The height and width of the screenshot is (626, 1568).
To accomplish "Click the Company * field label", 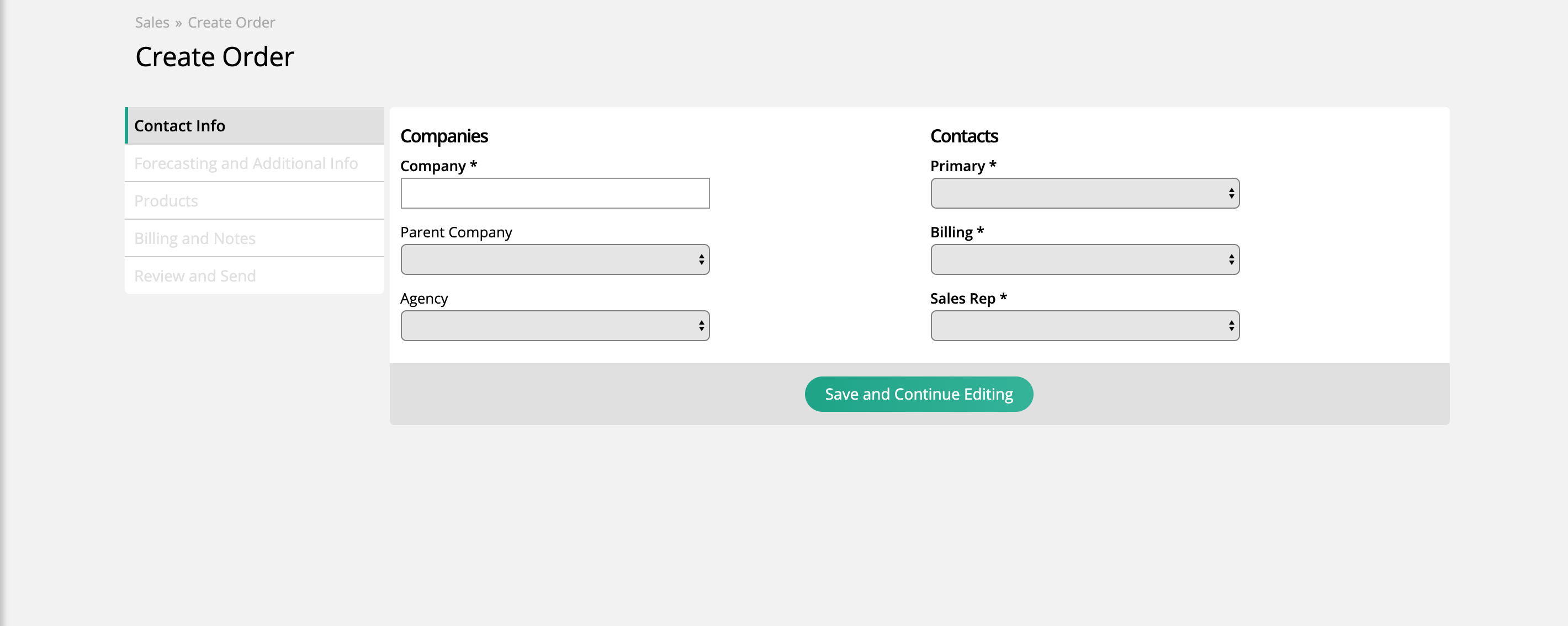I will tap(438, 166).
